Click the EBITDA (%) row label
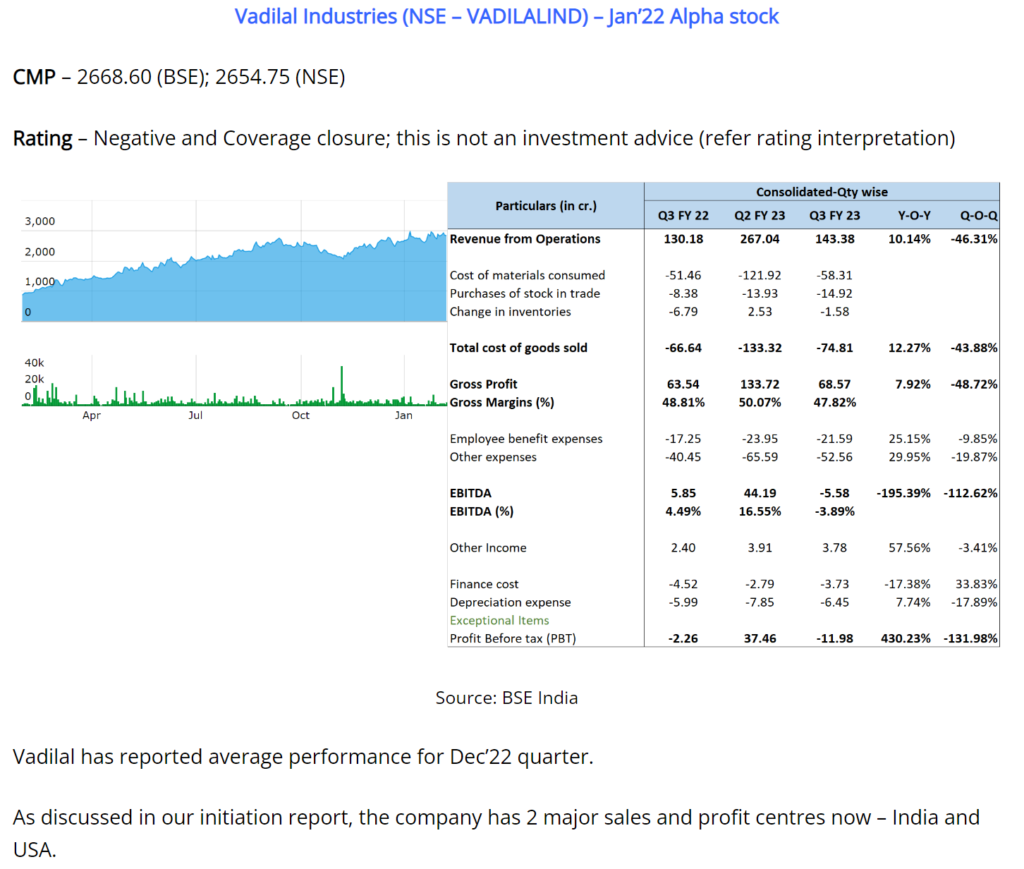Screen dimensions: 1024x869 tap(481, 512)
